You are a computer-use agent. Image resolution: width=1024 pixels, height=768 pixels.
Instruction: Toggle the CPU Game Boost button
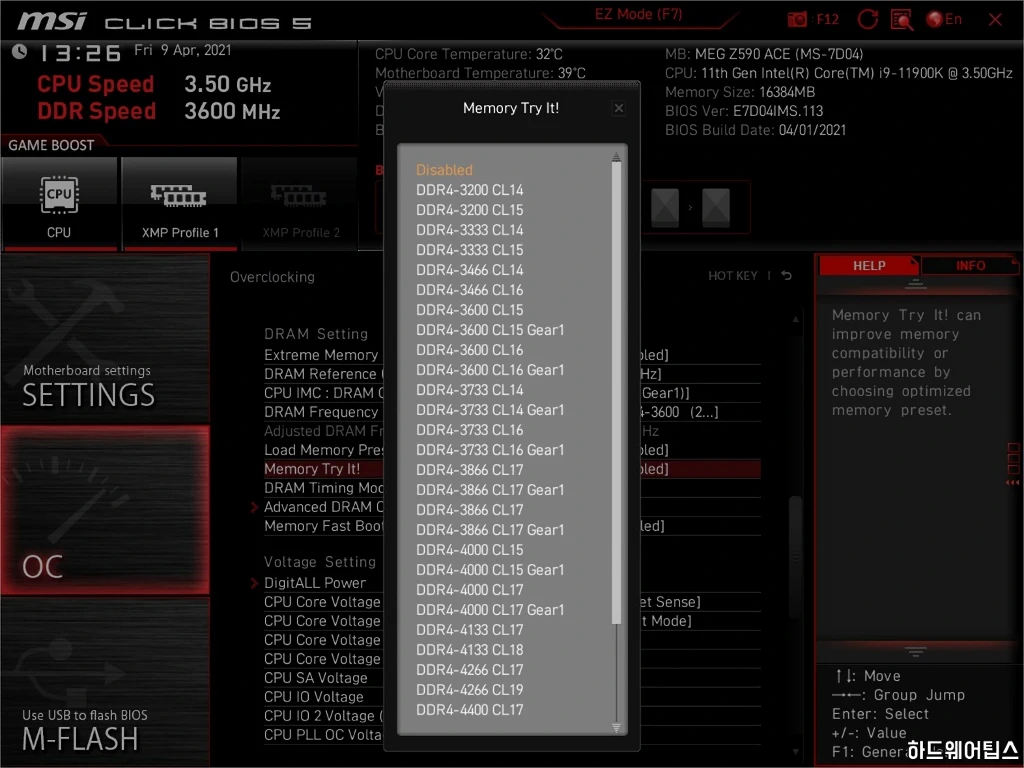[59, 204]
